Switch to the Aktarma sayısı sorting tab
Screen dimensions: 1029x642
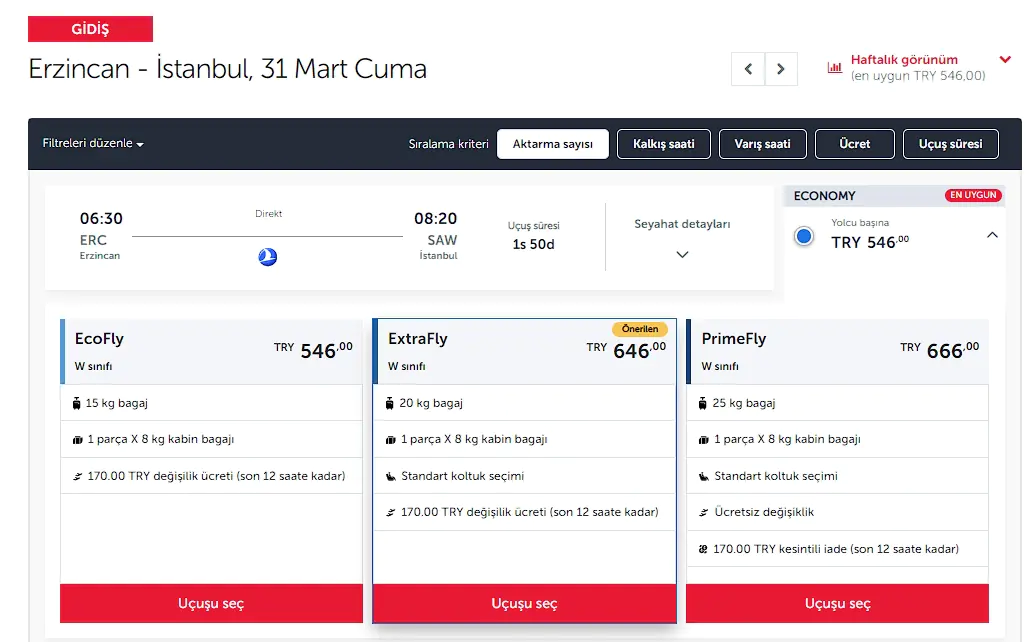(x=553, y=143)
